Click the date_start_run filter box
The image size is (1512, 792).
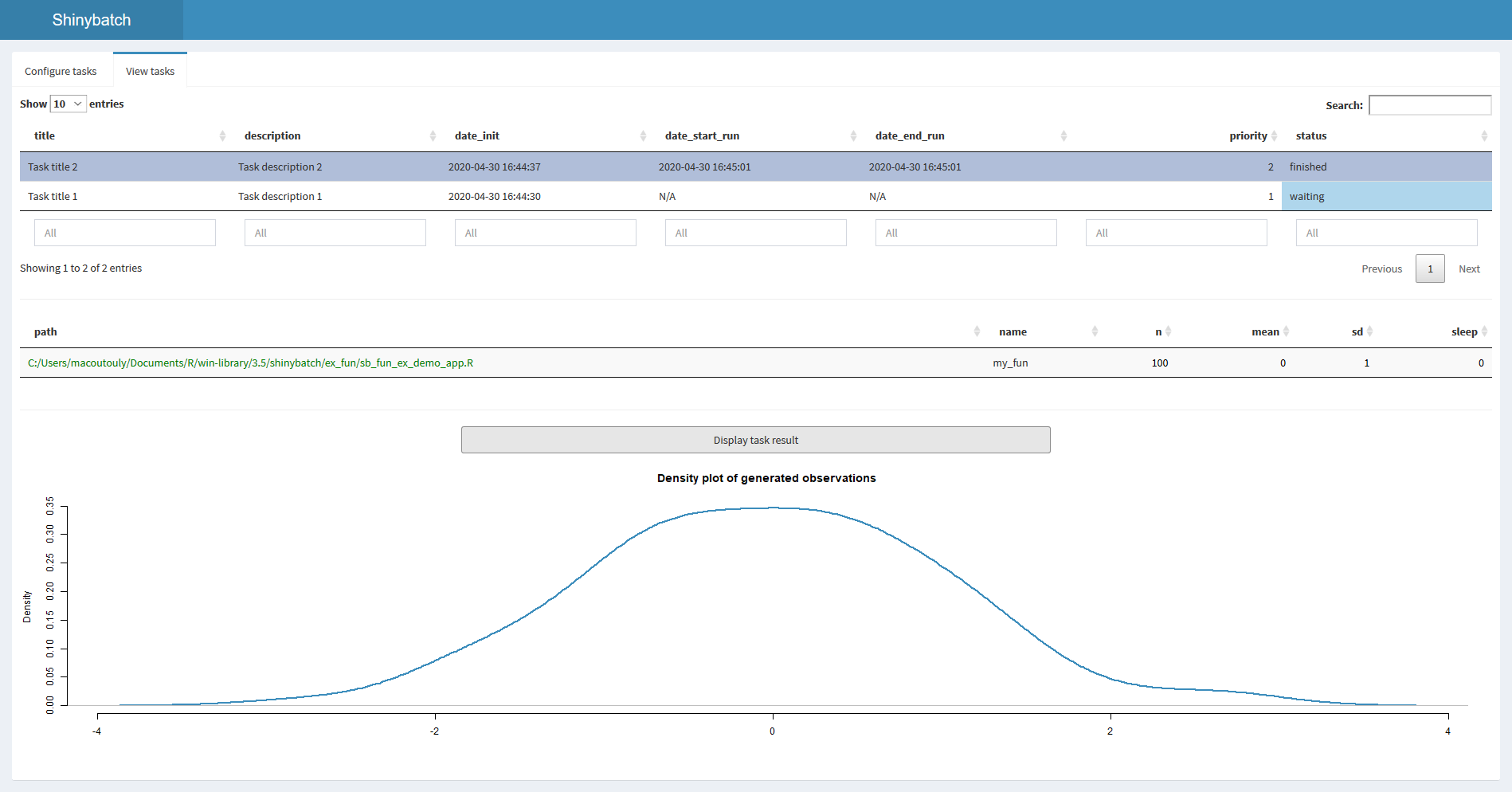point(756,233)
